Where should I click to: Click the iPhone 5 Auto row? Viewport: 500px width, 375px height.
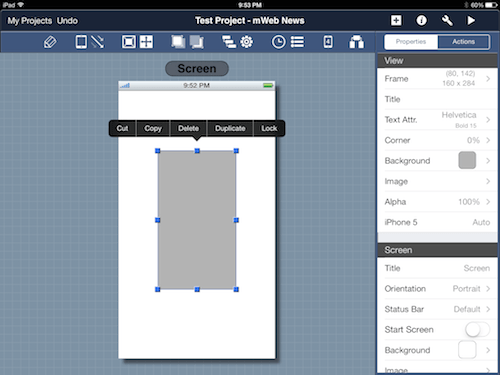coord(437,222)
